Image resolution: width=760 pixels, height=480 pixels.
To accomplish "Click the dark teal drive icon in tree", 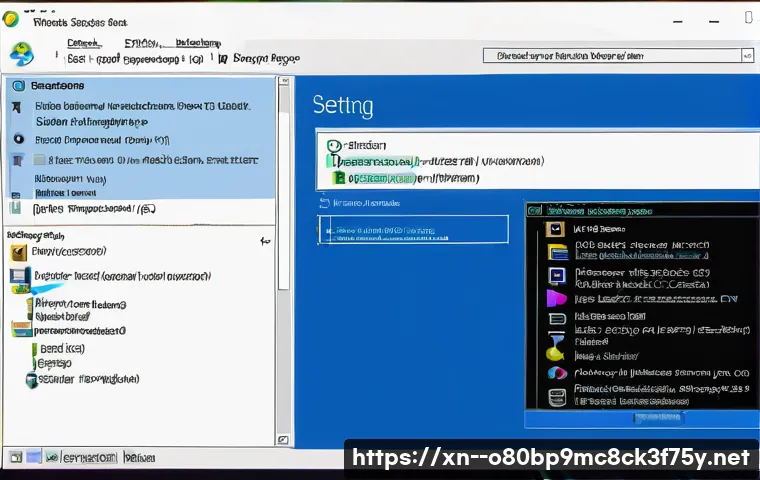I will 31,380.
